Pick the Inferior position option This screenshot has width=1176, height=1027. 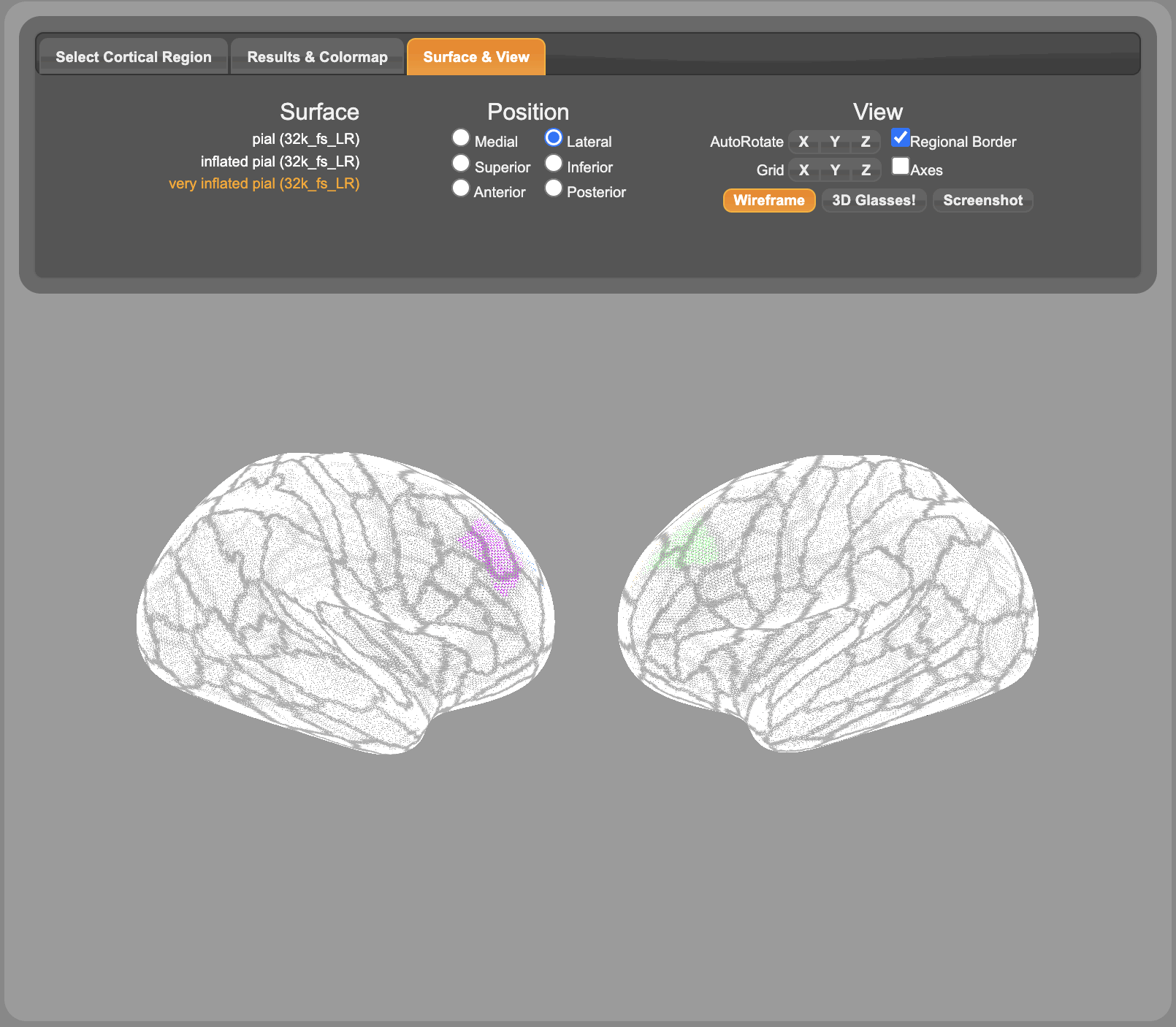pos(554,164)
